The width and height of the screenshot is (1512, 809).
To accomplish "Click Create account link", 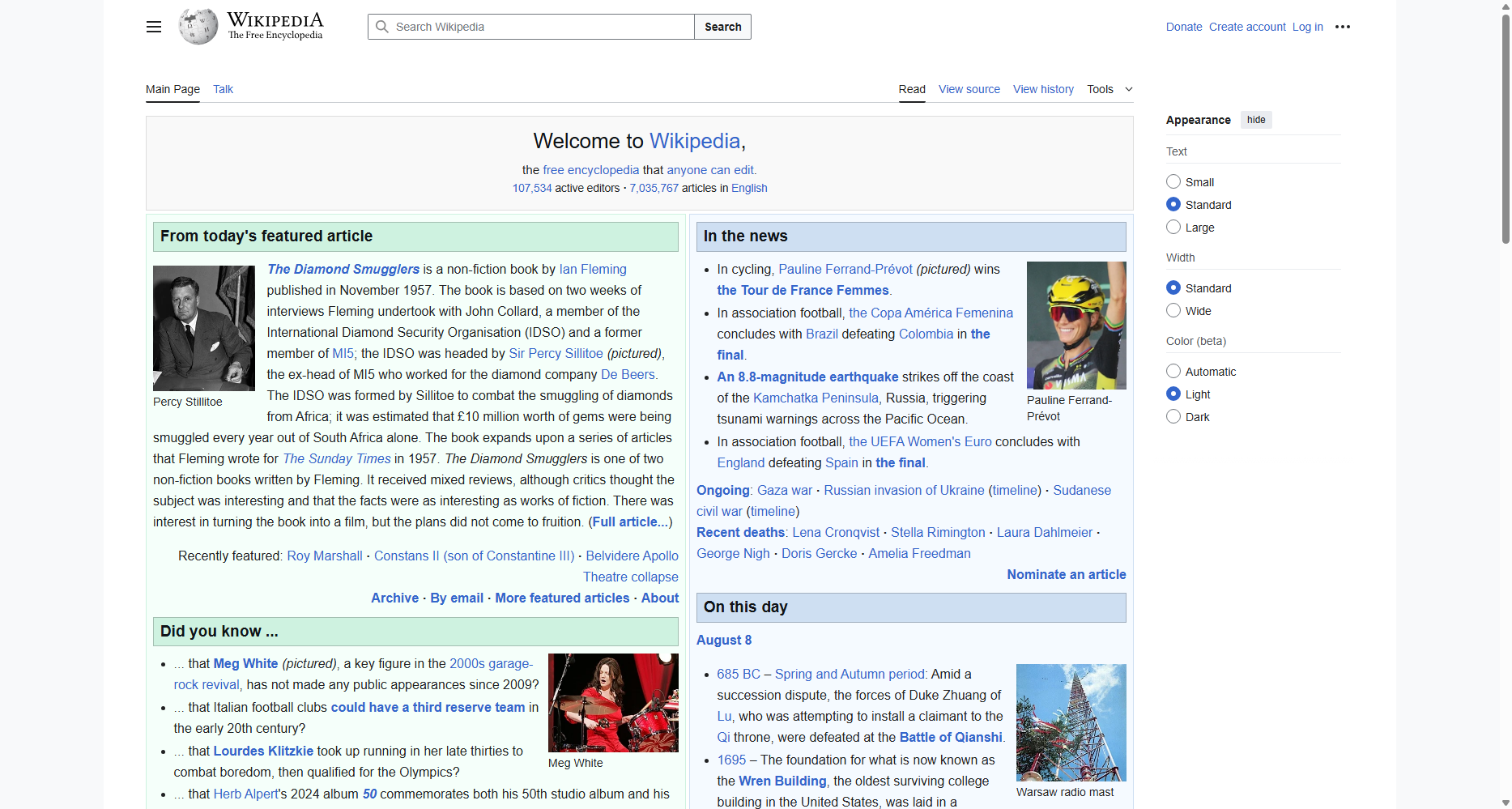I will click(x=1247, y=27).
